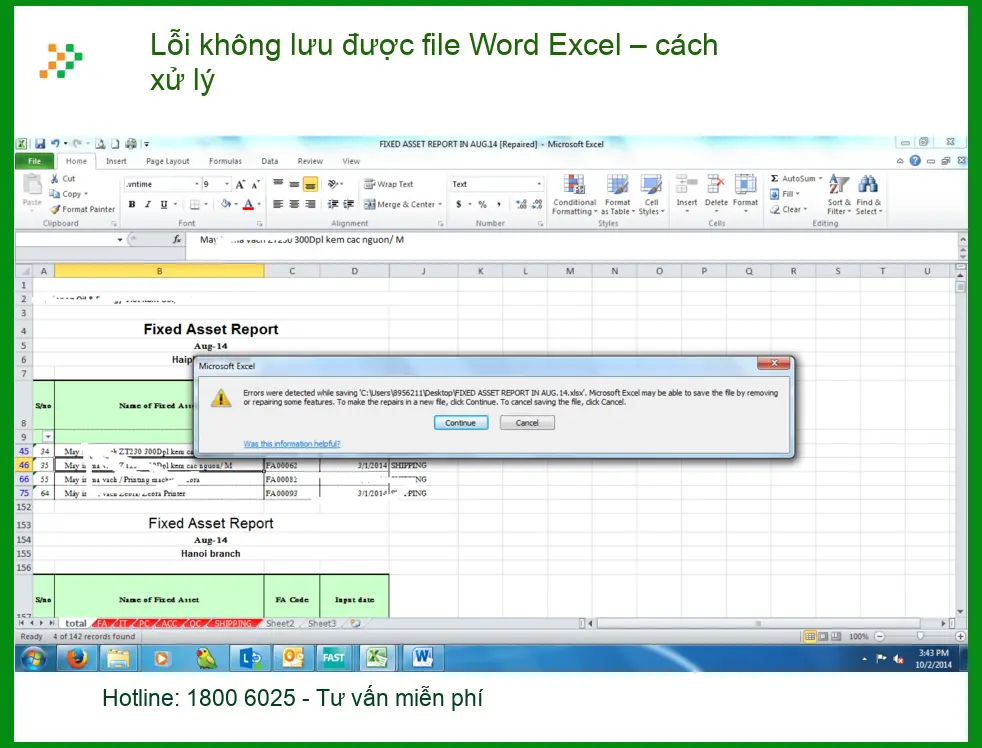The height and width of the screenshot is (748, 982).
Task: Select the 'SHIPPING' sheet tab
Action: pyautogui.click(x=232, y=623)
